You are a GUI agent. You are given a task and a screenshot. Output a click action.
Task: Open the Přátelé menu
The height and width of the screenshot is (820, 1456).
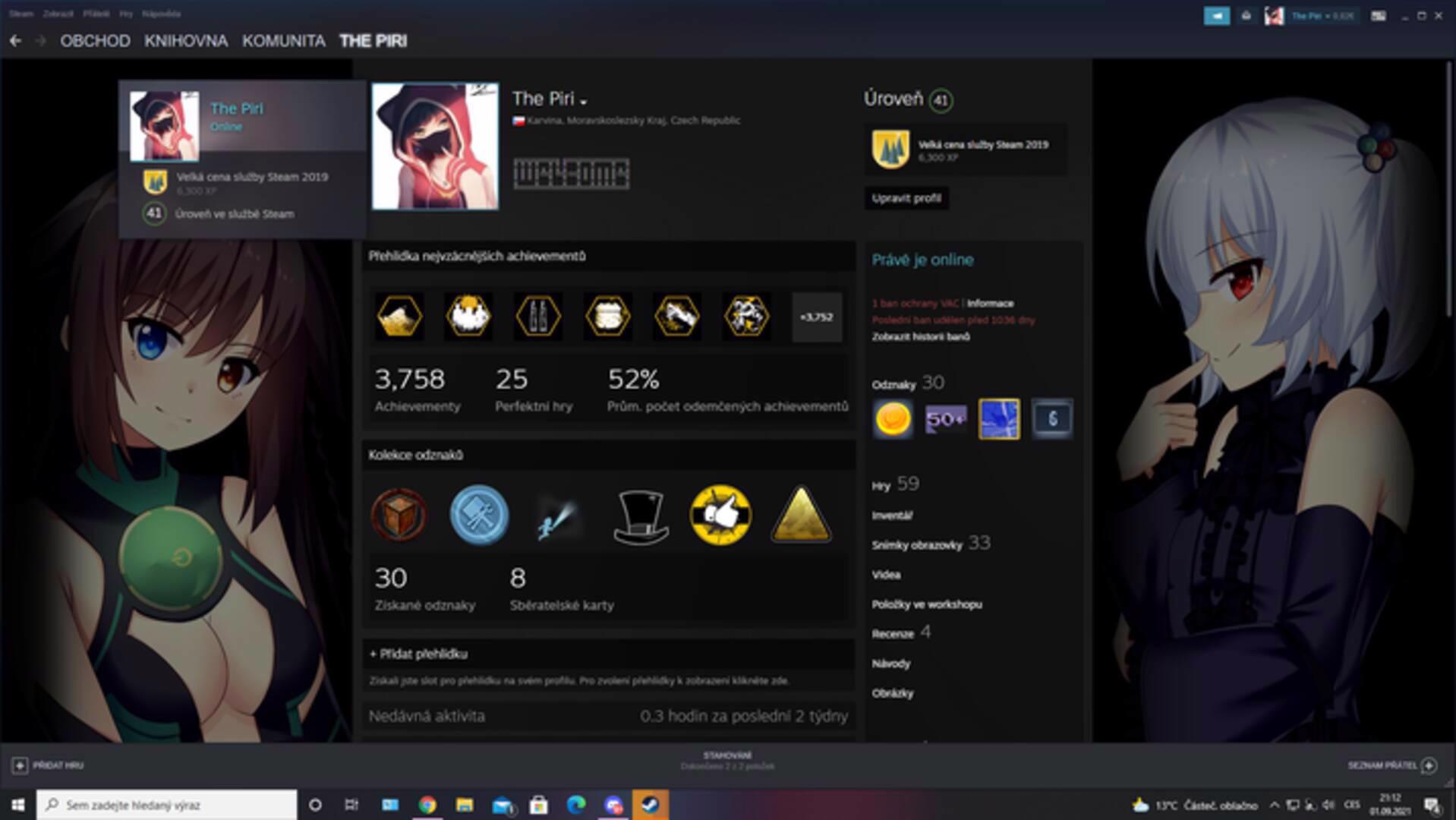pos(96,14)
